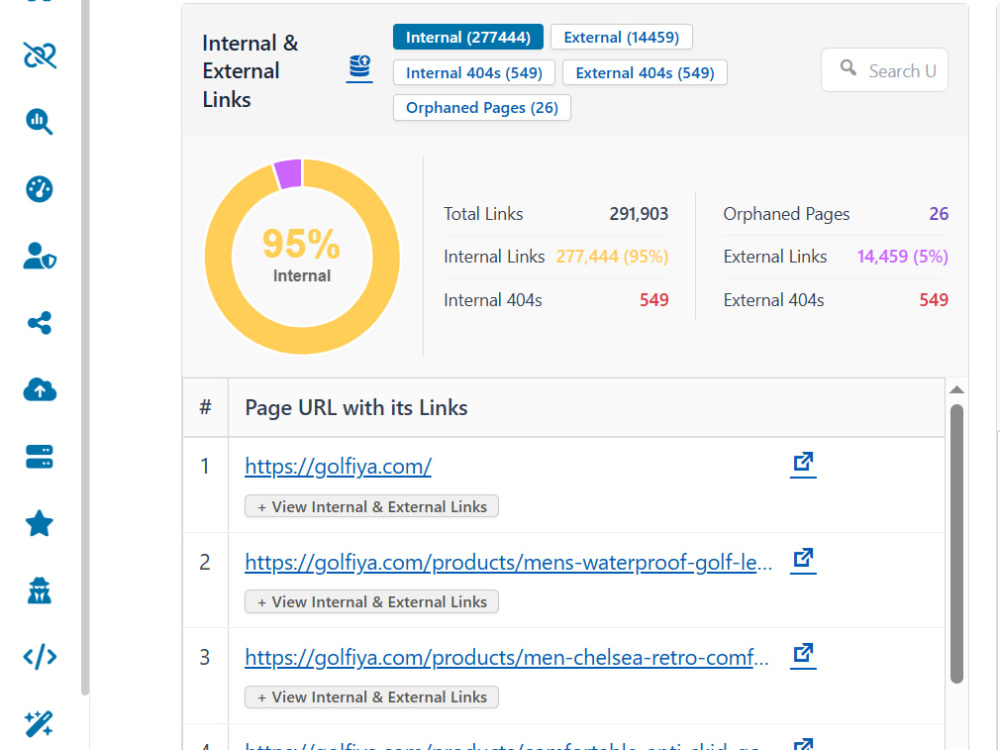Focus the Search URL input field
This screenshot has width=1000, height=750.
tap(885, 70)
